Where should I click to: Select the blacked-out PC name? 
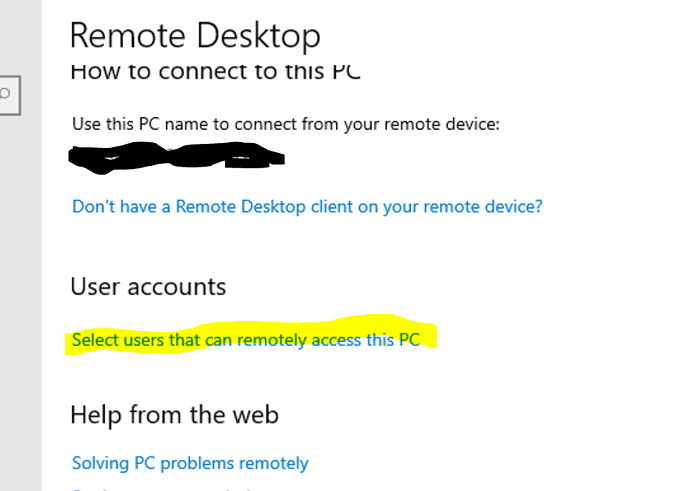pyautogui.click(x=176, y=157)
